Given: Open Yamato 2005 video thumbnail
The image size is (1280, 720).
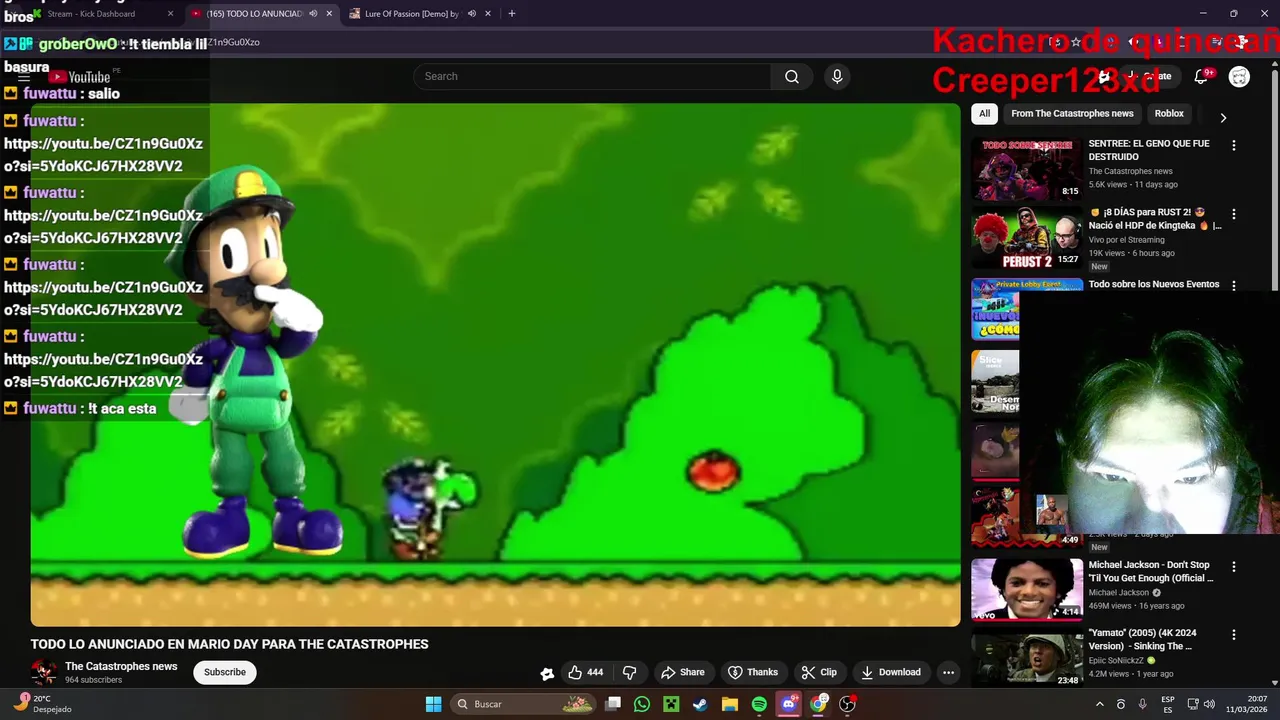Looking at the screenshot, I should [1027, 658].
